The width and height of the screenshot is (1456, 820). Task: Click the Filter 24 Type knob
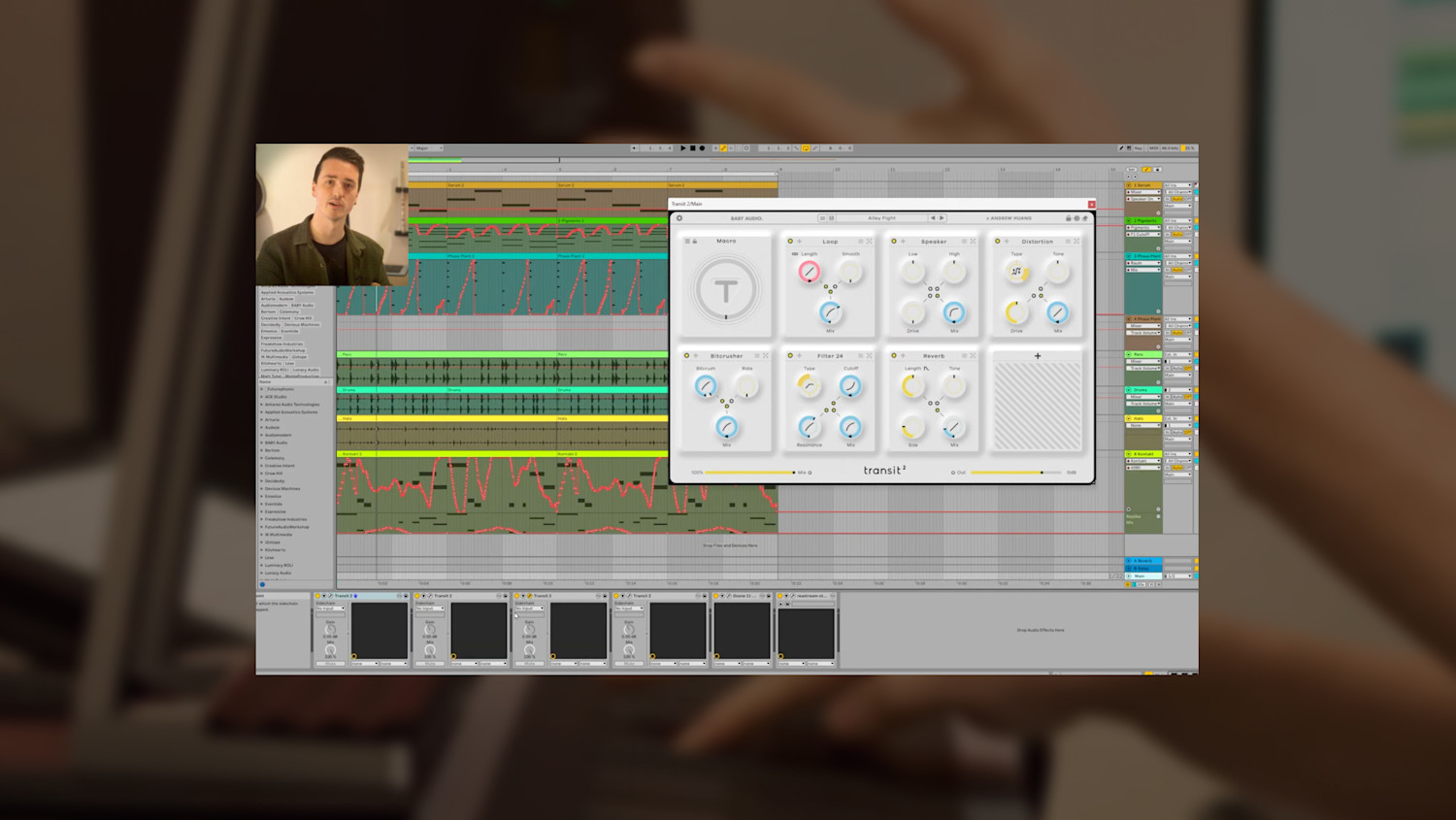click(x=809, y=386)
